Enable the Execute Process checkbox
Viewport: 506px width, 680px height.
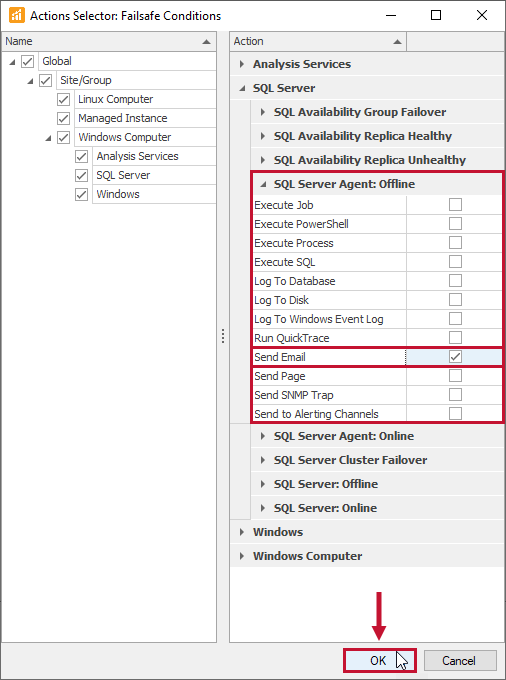tap(455, 243)
